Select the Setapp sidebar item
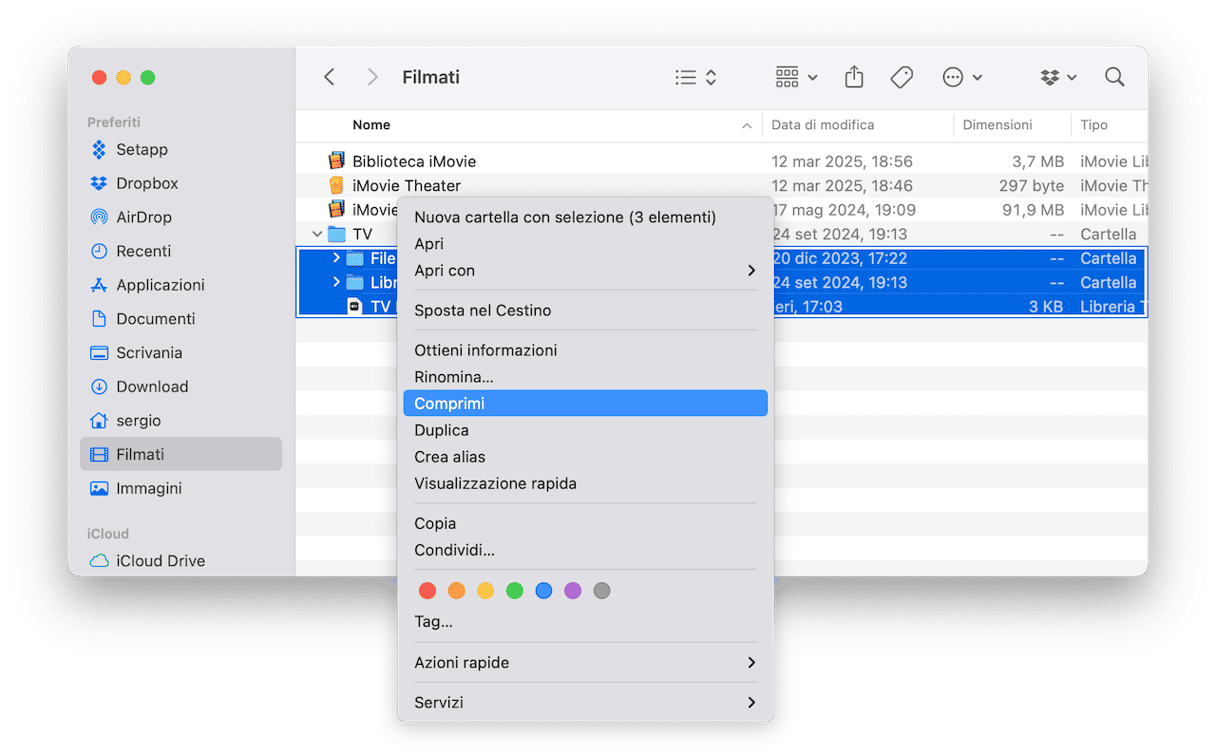This screenshot has width=1216, height=754. coord(141,149)
